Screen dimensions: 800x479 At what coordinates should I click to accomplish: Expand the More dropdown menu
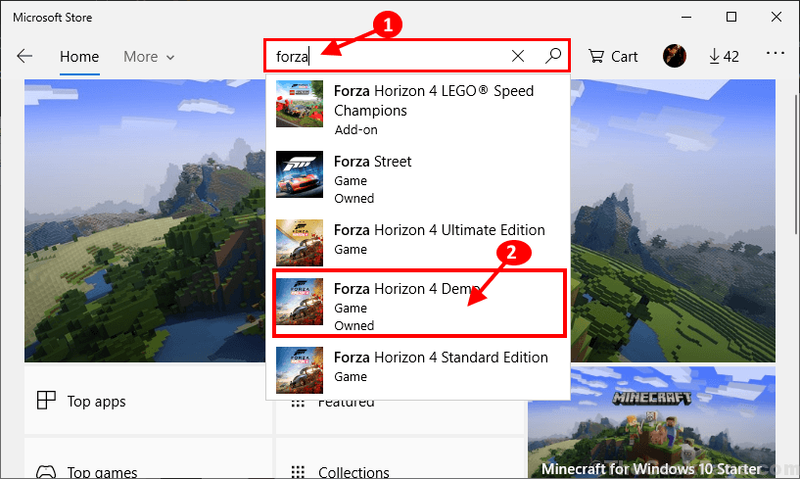tap(148, 57)
